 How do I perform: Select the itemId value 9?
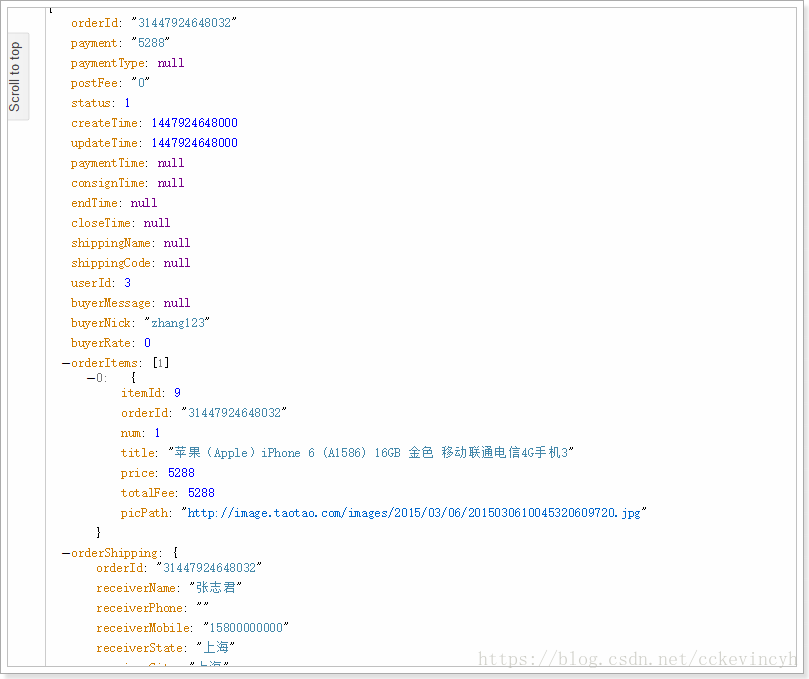click(x=177, y=393)
